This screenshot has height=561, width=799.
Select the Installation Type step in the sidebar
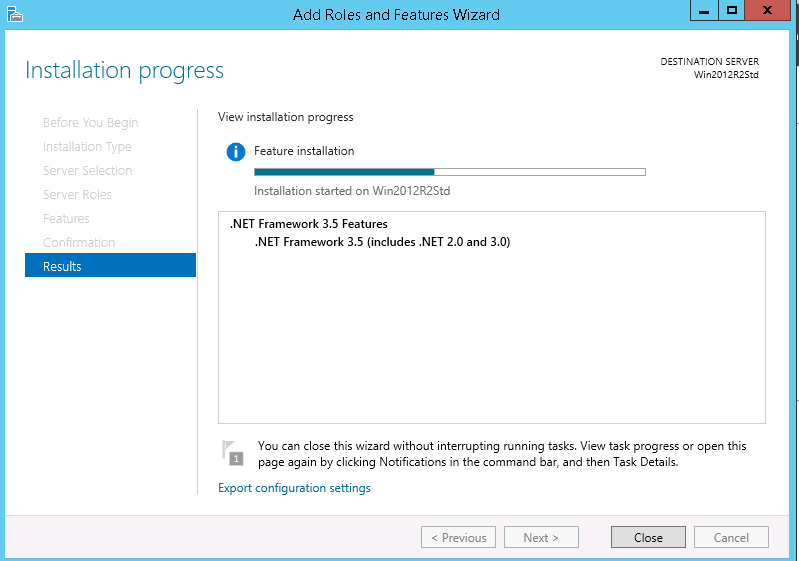tap(87, 147)
